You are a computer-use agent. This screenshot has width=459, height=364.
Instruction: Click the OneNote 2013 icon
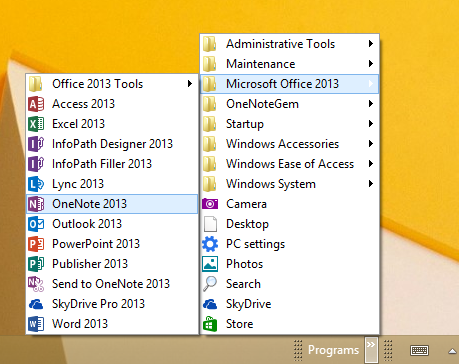click(36, 204)
